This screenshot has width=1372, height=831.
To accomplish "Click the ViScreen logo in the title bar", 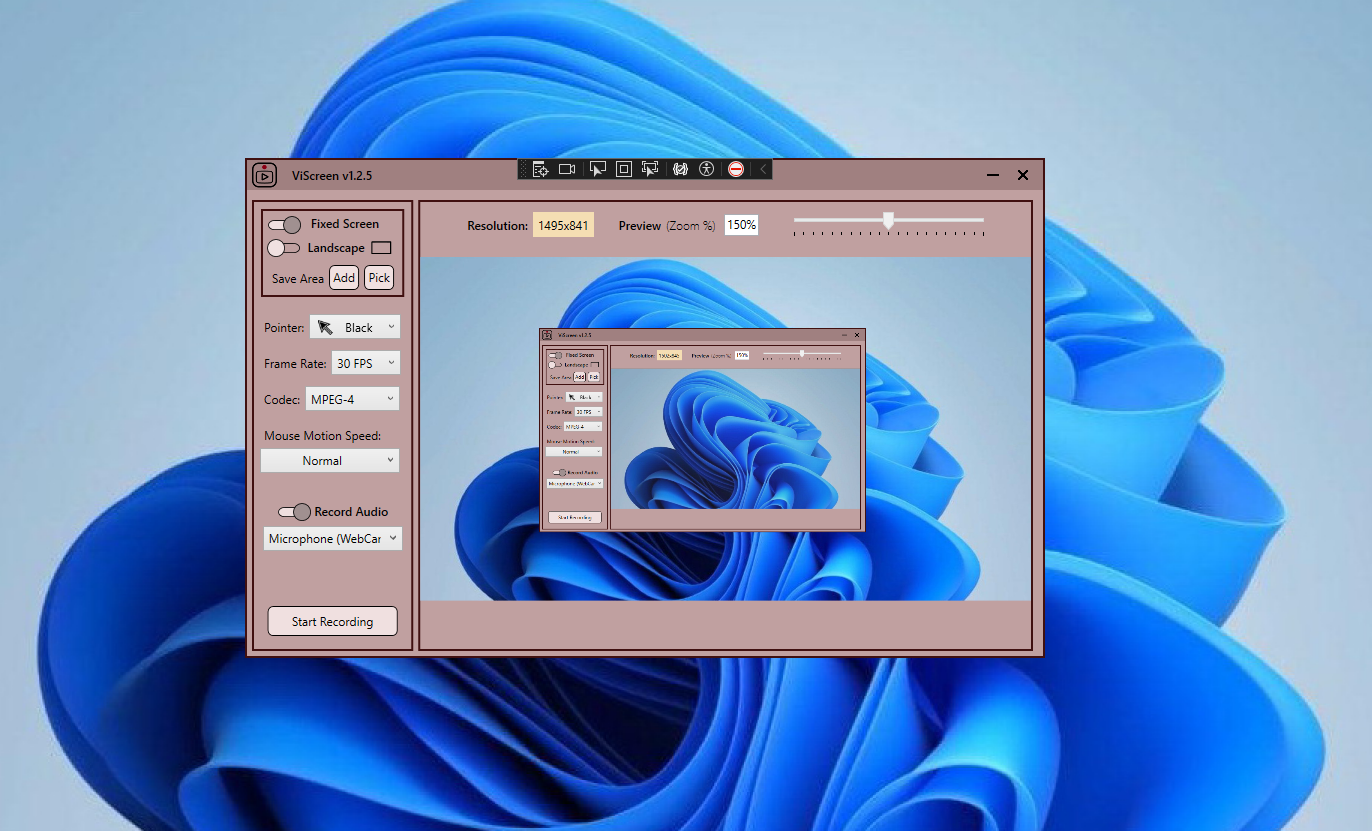I will (264, 174).
